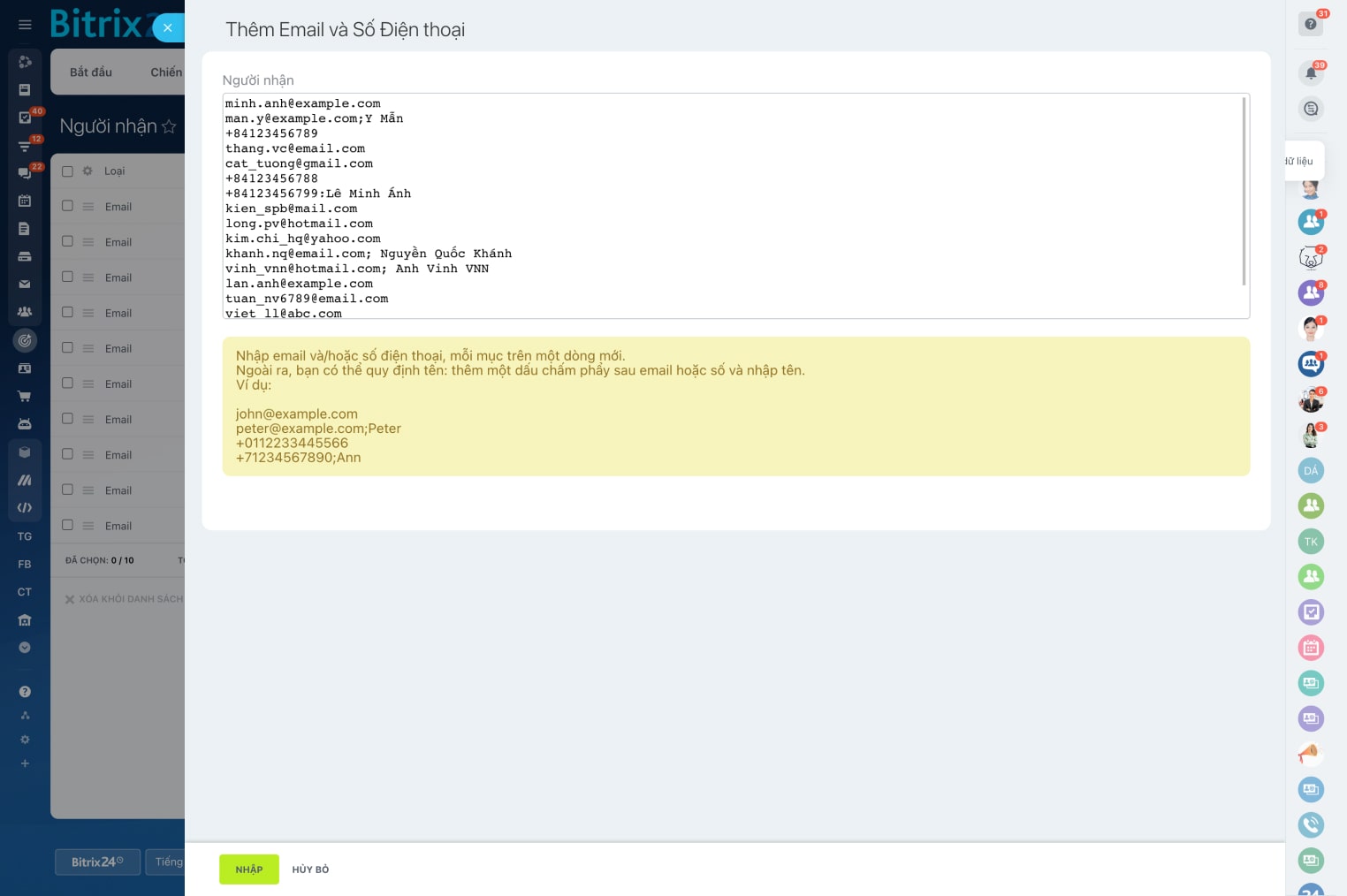Favorite the Người nhận page star
1347x896 pixels.
coord(169,126)
